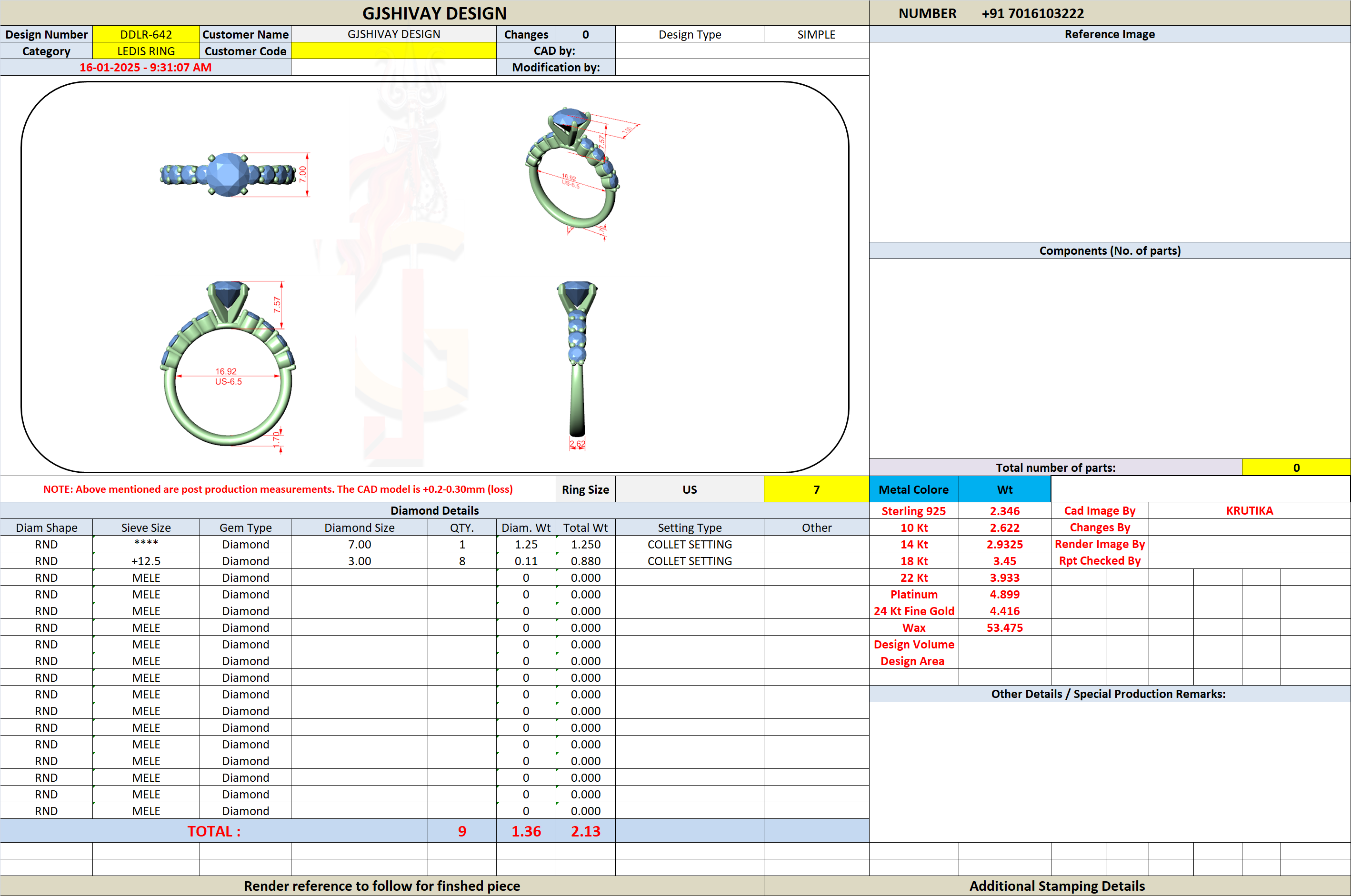This screenshot has width=1351, height=896.
Task: Select the Total Wt 0.880 cell
Action: click(x=585, y=560)
